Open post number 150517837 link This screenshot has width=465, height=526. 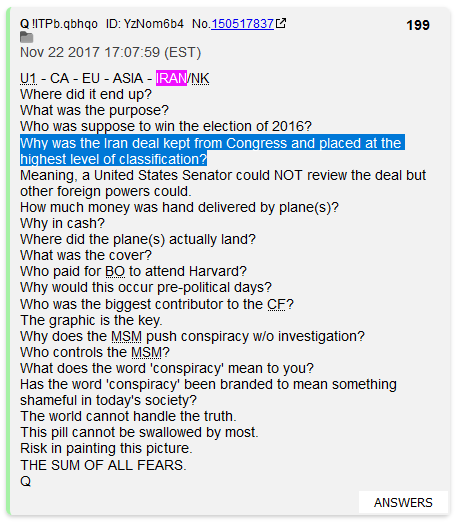pos(242,24)
